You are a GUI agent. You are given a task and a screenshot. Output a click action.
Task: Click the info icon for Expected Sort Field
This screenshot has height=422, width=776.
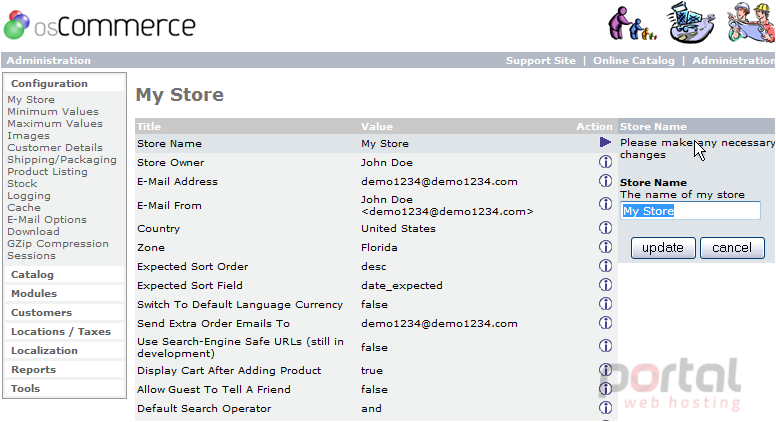point(605,284)
